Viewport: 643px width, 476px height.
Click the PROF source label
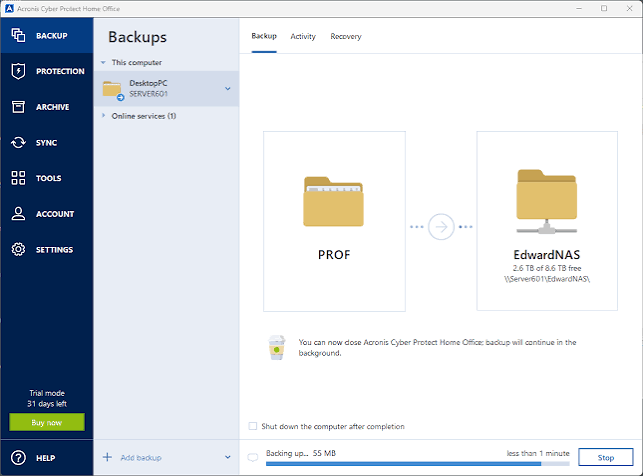coord(334,255)
